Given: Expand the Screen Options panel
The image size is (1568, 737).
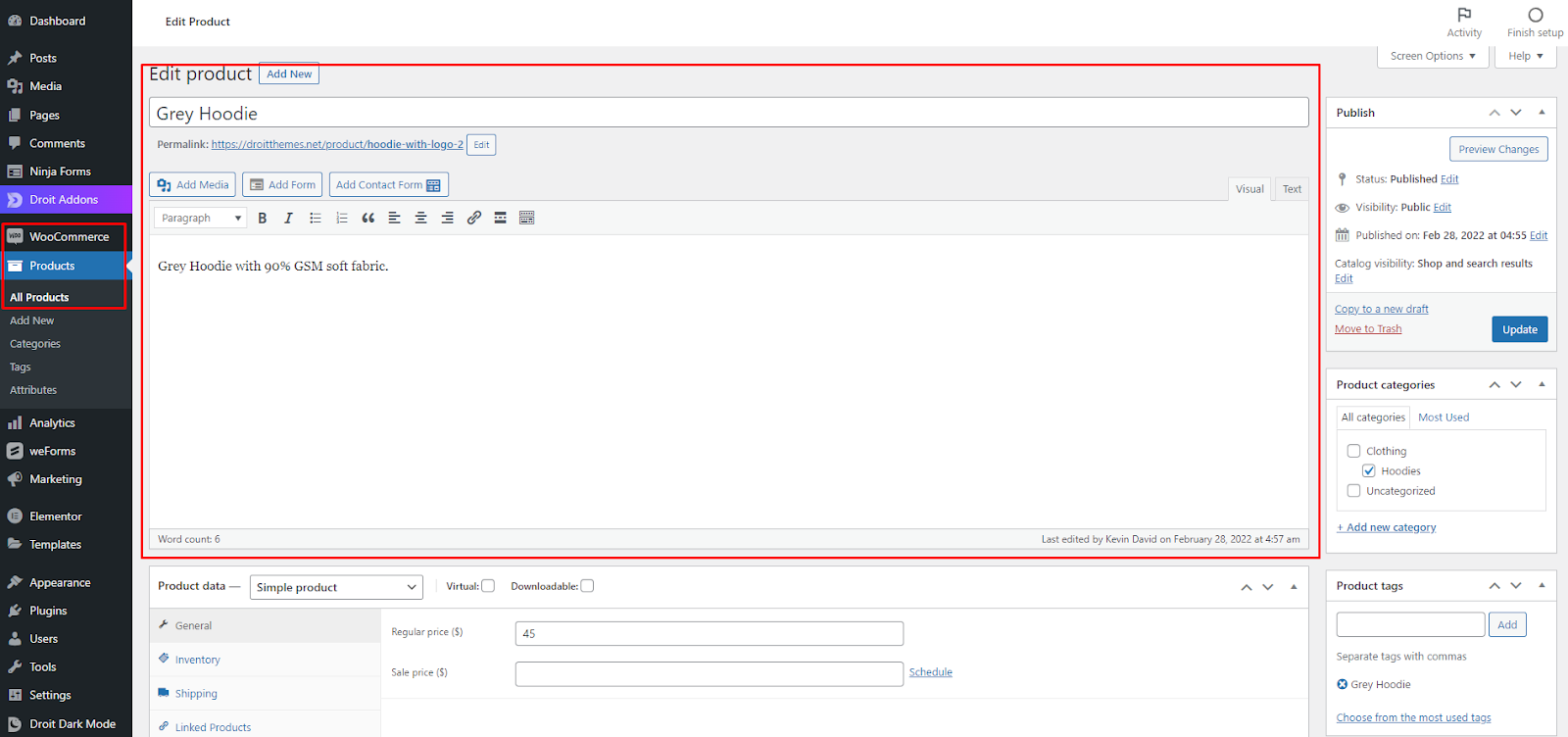Looking at the screenshot, I should pyautogui.click(x=1433, y=56).
